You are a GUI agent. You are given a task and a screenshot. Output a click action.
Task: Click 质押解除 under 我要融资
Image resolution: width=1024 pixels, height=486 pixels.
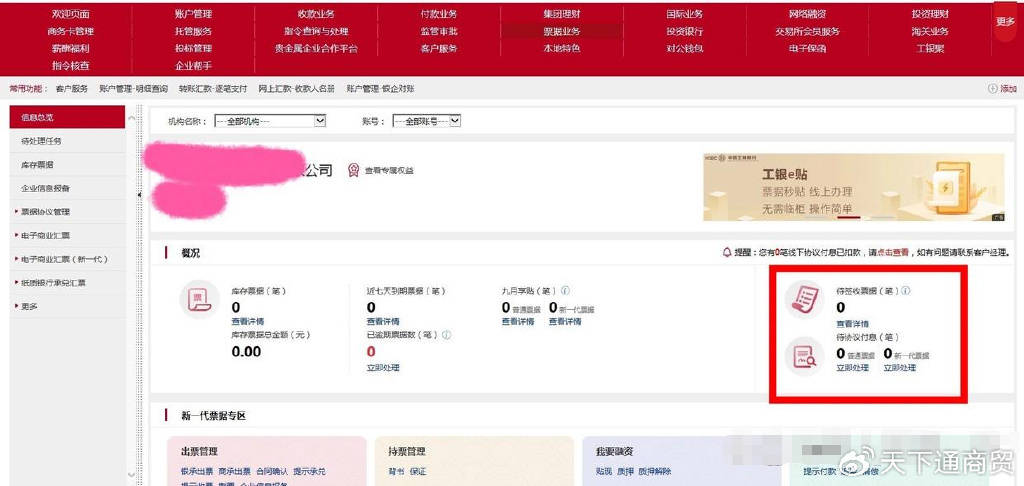[x=654, y=471]
